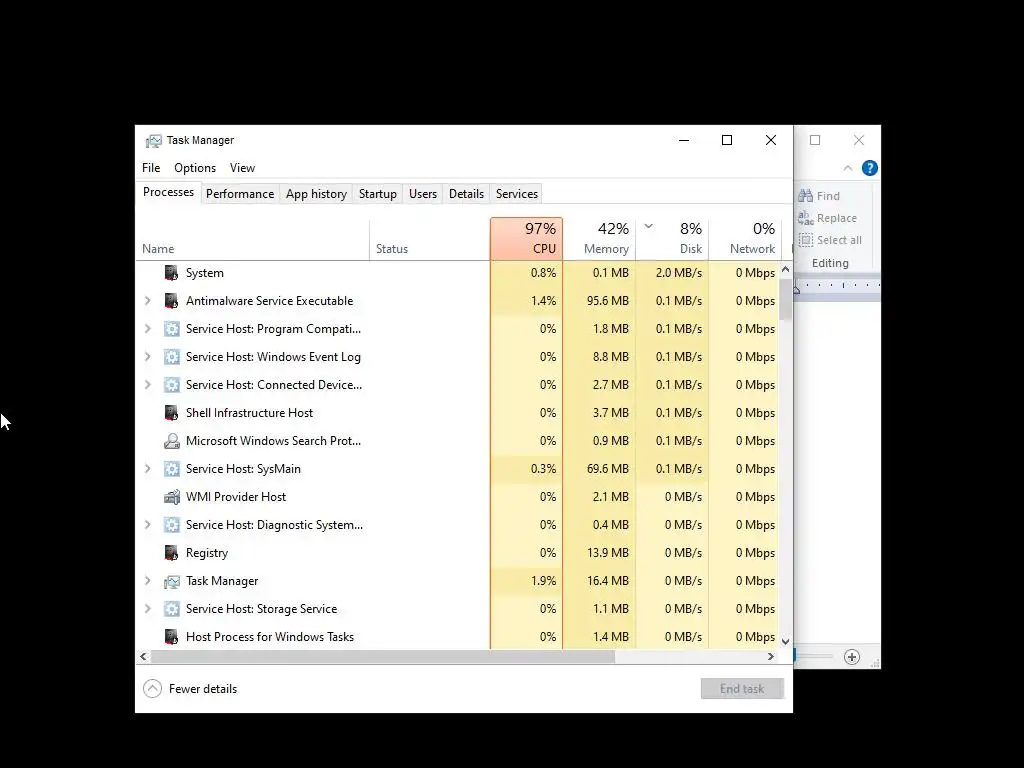Click the 2.0 MB/s disk value for System
Image resolution: width=1024 pixels, height=768 pixels.
click(679, 273)
